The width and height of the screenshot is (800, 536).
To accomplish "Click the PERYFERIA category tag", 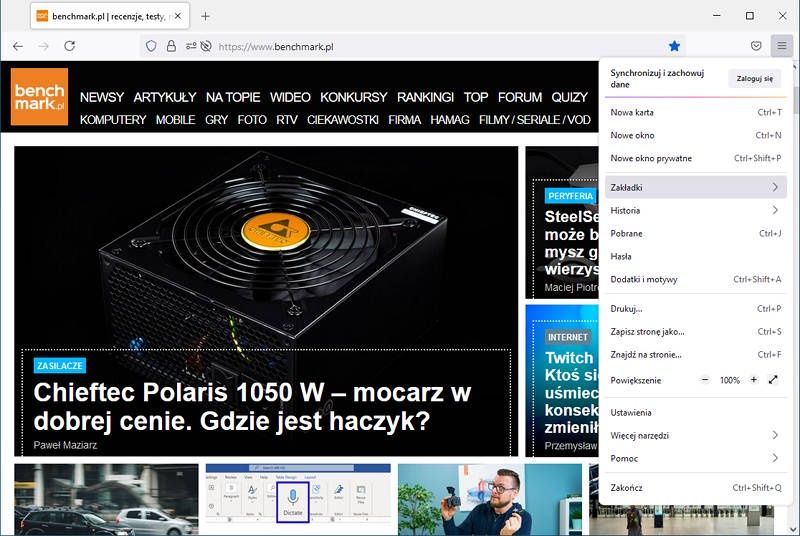I will point(571,196).
